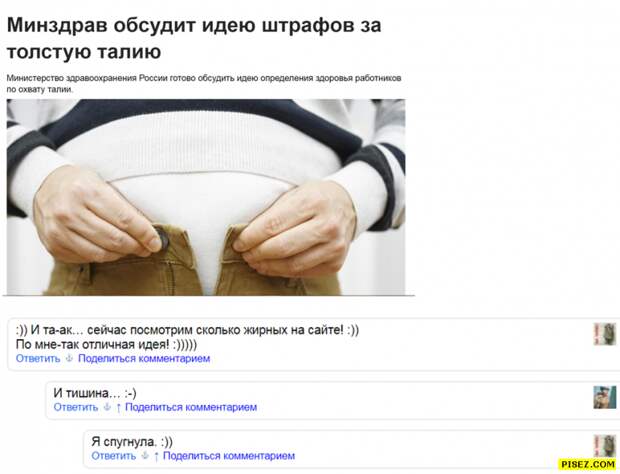Open avatar of the "Я спугнула" commenter

point(605,446)
